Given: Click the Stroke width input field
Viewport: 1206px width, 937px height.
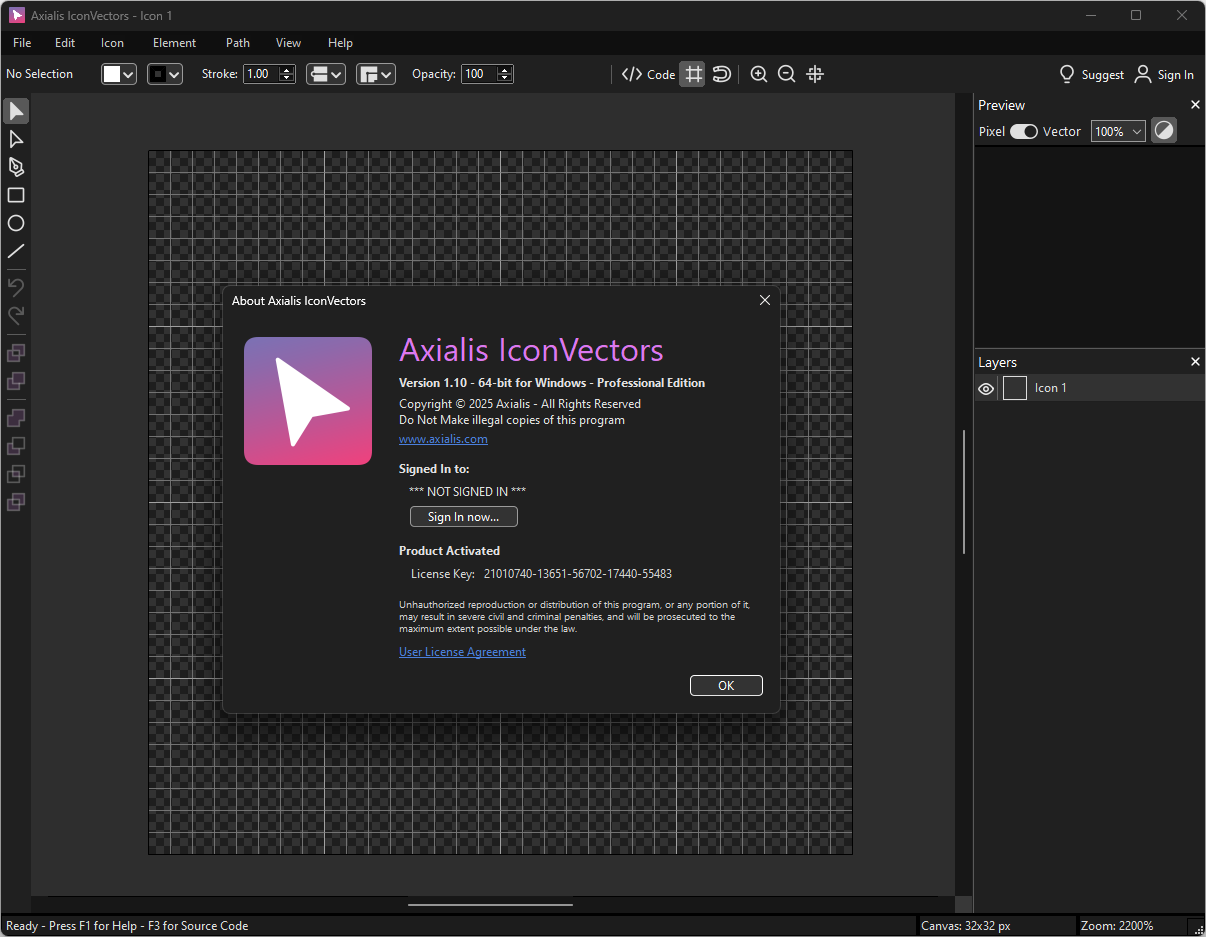Looking at the screenshot, I should [261, 74].
